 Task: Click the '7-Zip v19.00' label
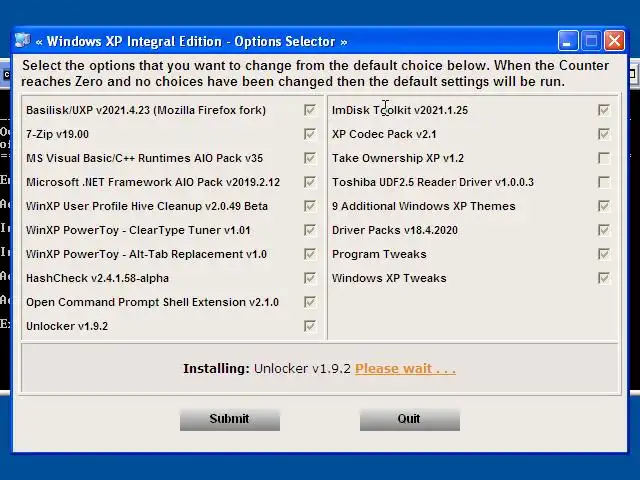57,134
